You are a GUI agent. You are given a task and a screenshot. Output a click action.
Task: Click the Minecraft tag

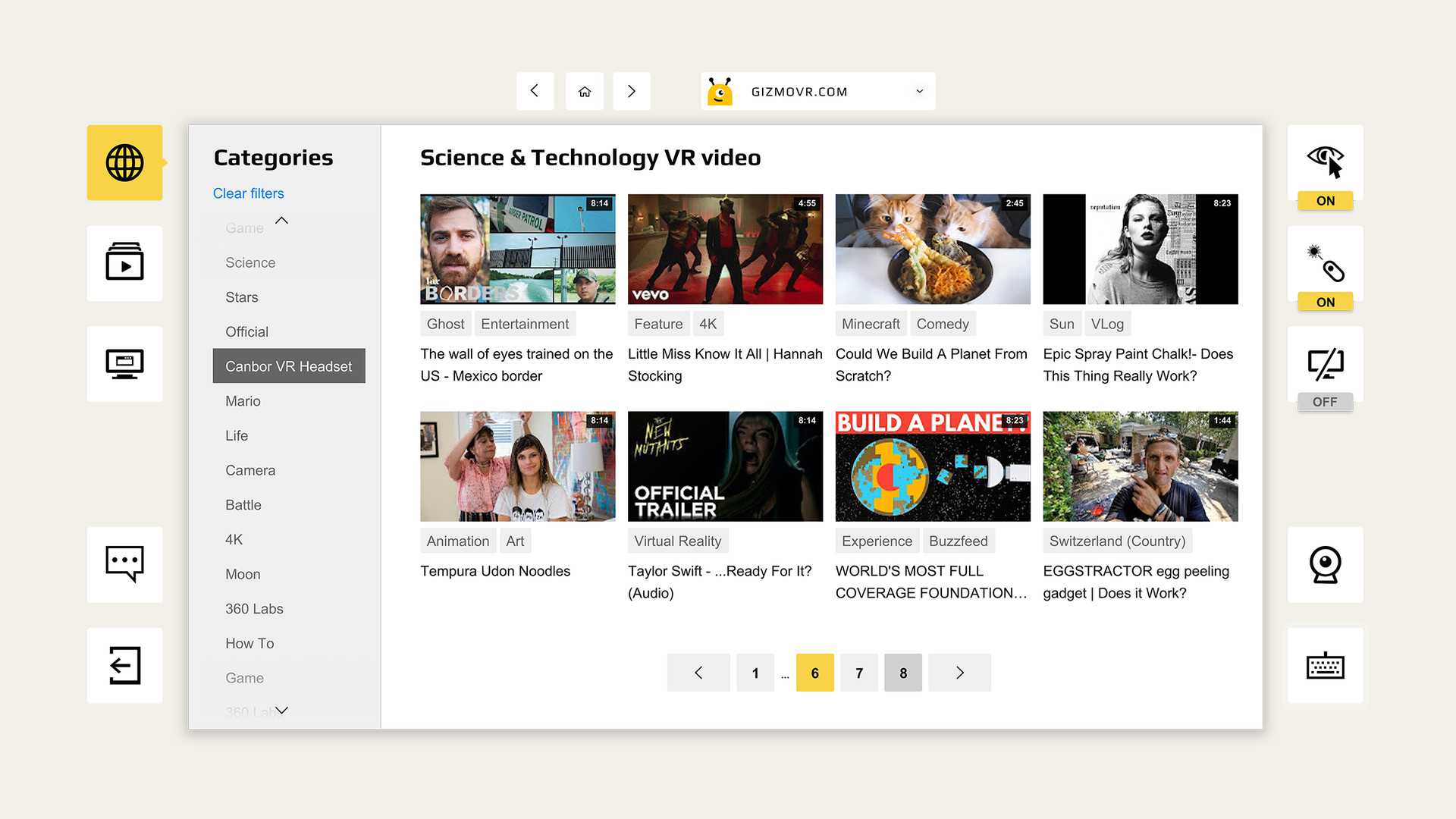[871, 324]
